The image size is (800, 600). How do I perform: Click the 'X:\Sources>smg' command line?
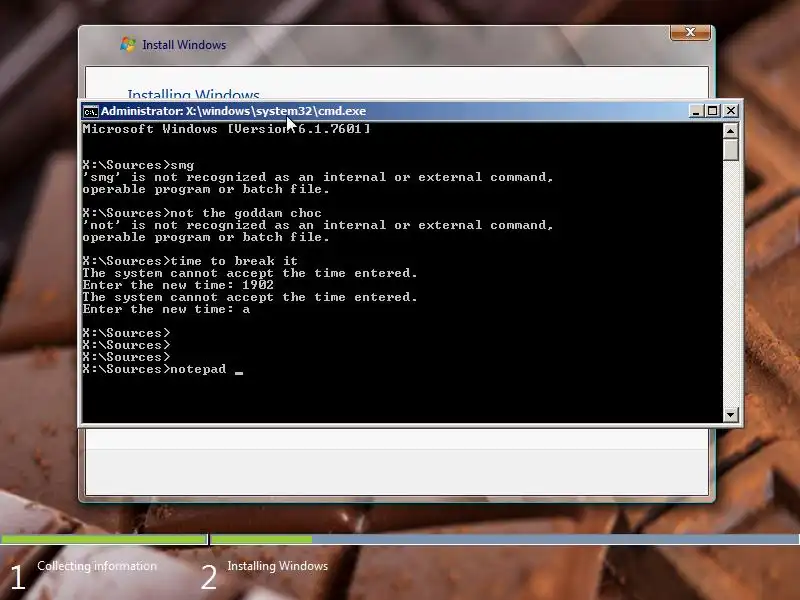(x=138, y=165)
